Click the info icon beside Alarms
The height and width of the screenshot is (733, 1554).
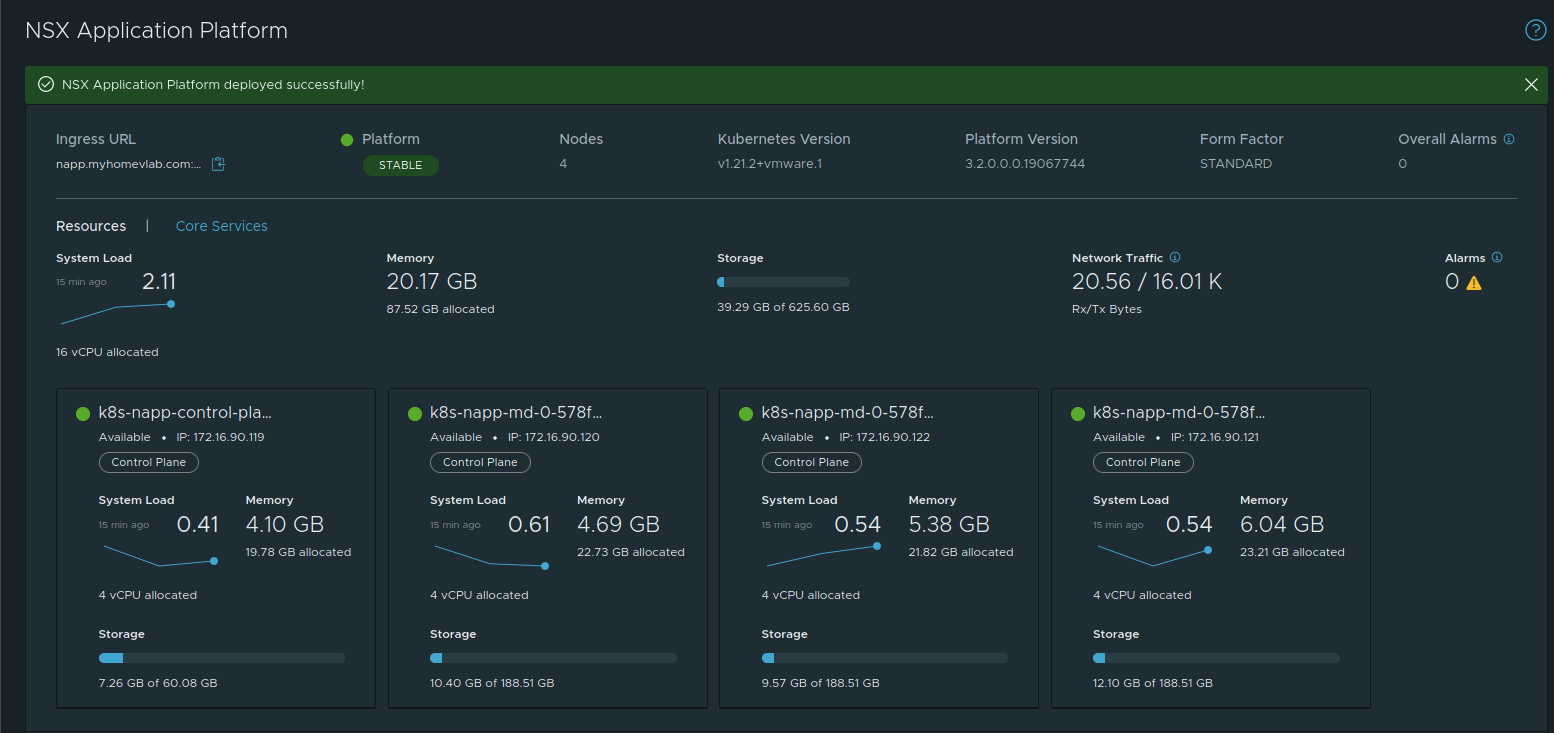click(x=1497, y=257)
